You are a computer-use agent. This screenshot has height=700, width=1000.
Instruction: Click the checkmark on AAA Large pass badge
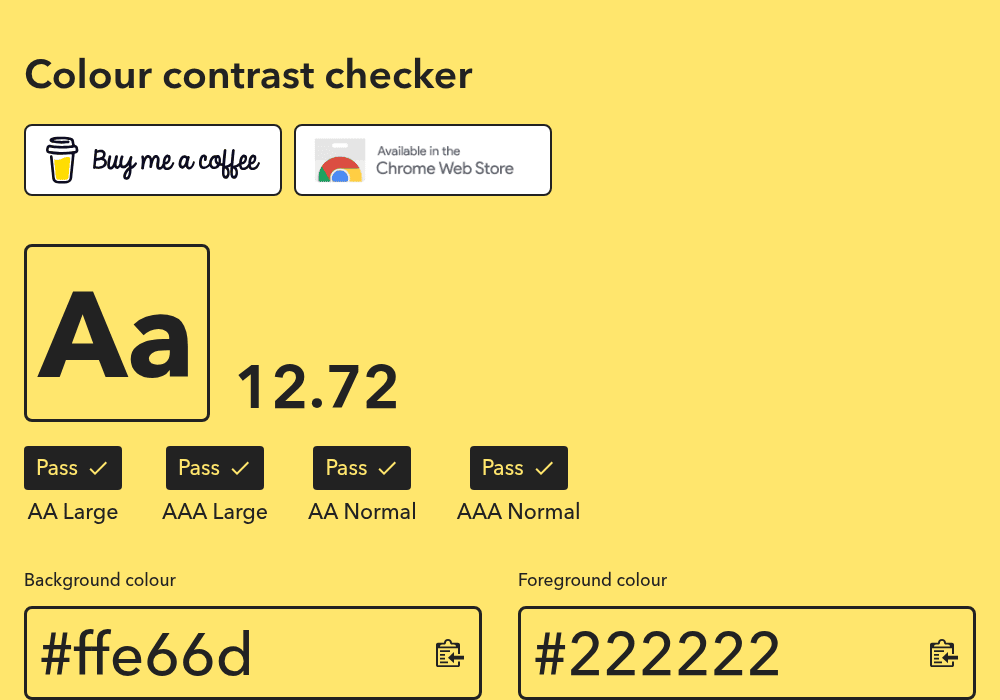pyautogui.click(x=240, y=469)
